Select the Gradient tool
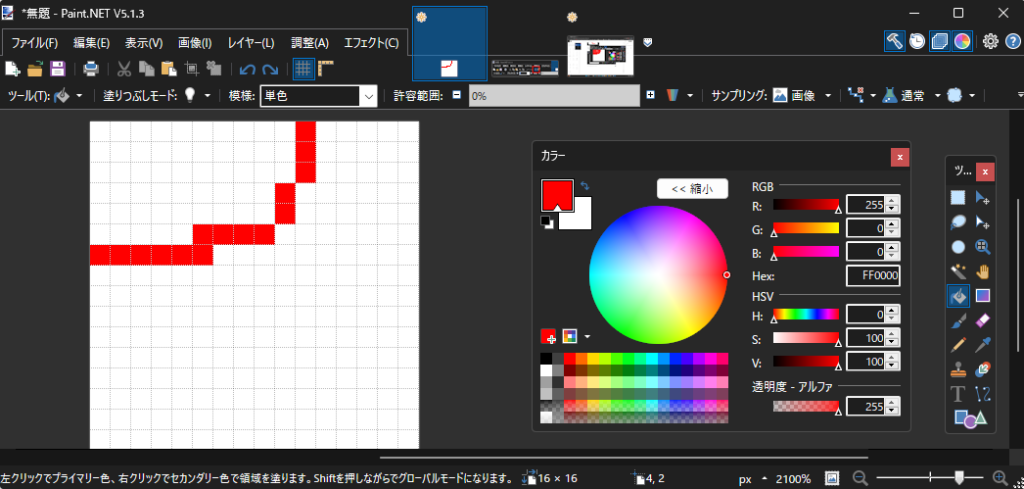Image resolution: width=1024 pixels, height=489 pixels. point(983,296)
